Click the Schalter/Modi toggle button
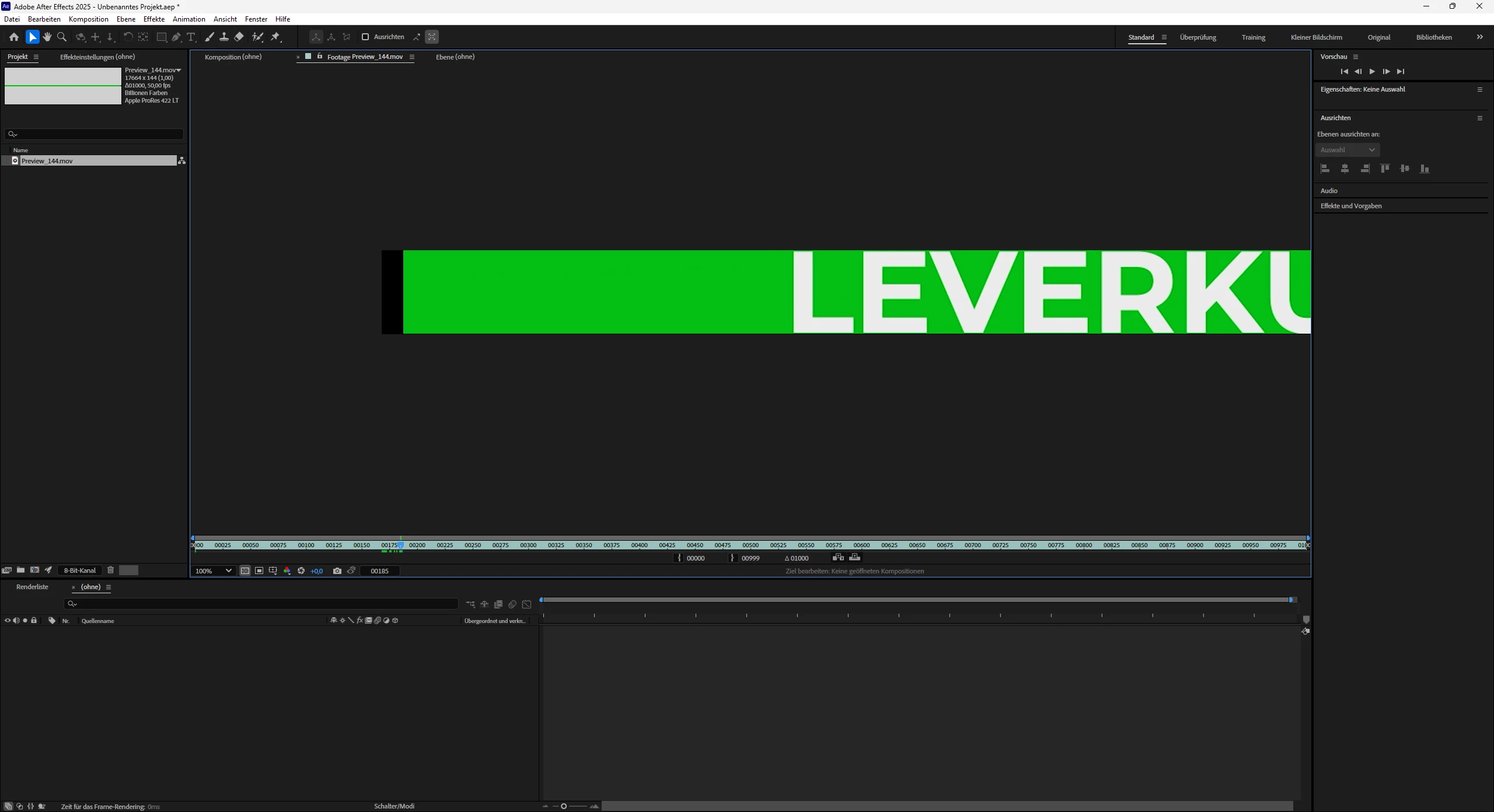 click(394, 806)
